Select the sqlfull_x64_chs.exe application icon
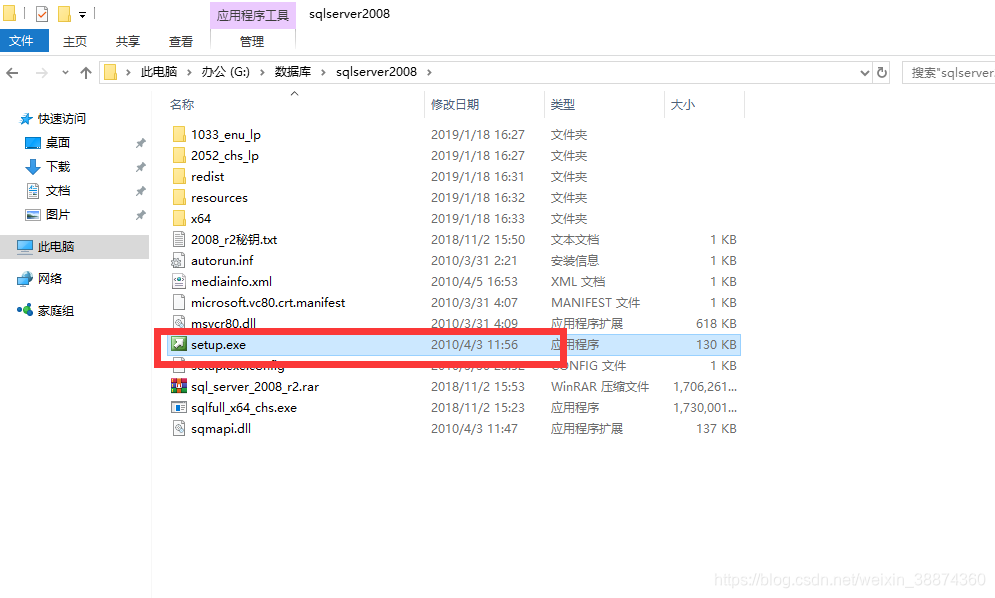This screenshot has width=995, height=598. (179, 407)
